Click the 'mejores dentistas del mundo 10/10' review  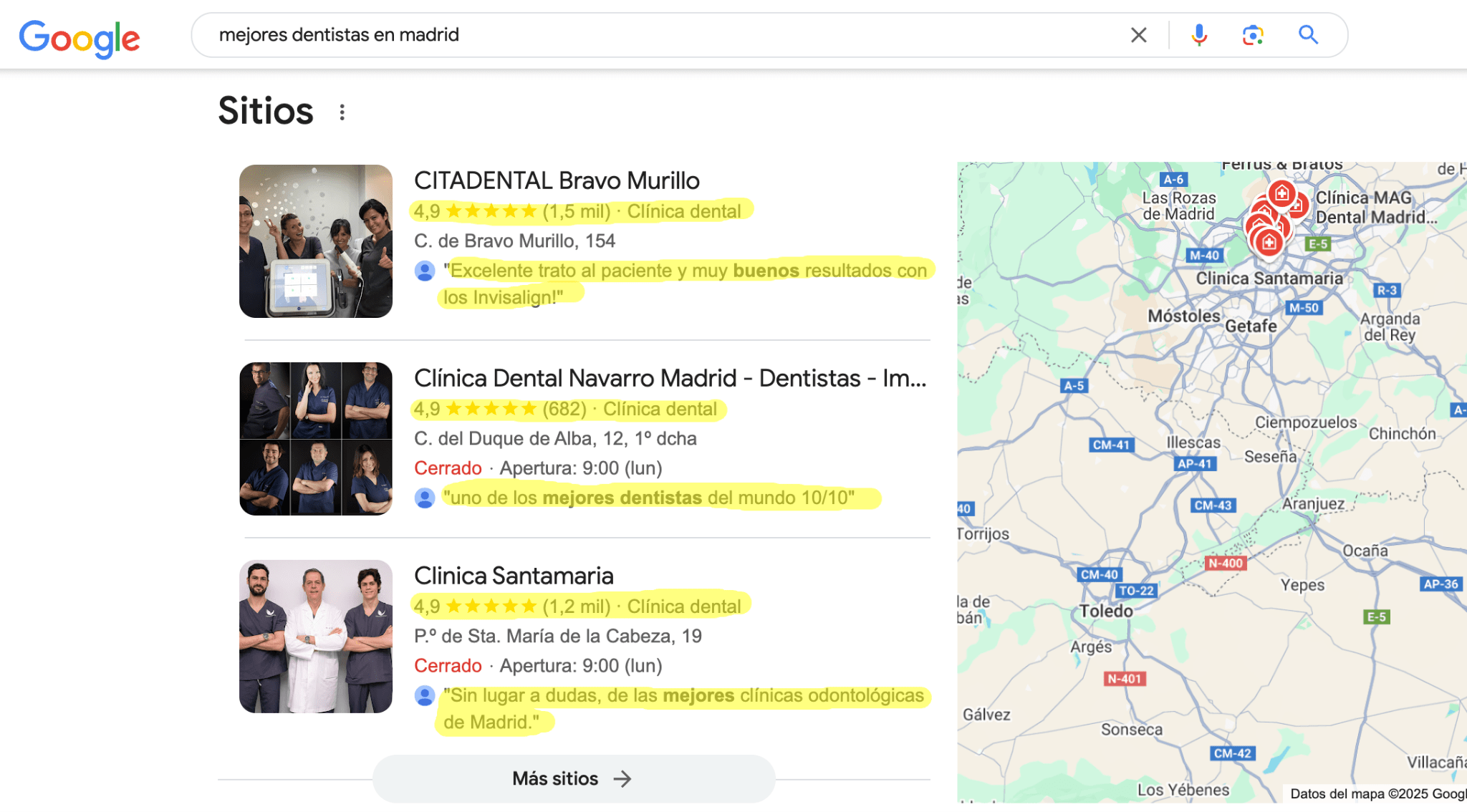click(649, 498)
